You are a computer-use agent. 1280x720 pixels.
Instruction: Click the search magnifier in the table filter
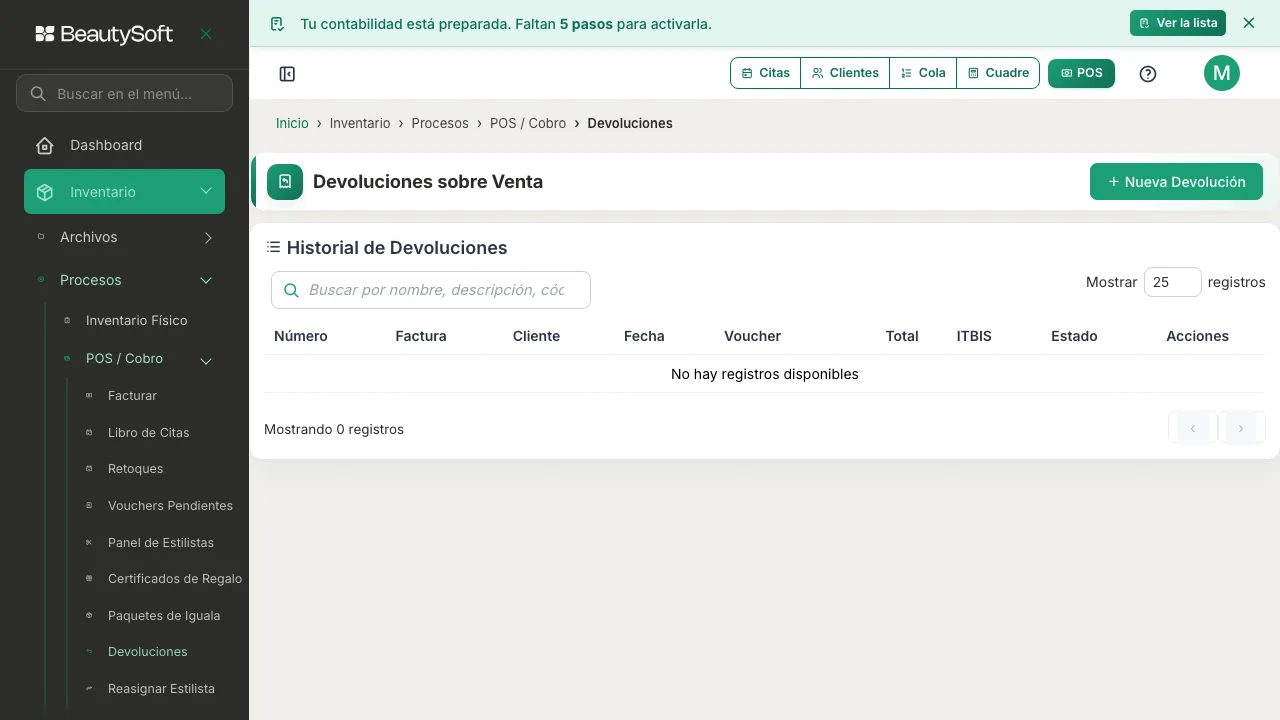click(x=292, y=290)
